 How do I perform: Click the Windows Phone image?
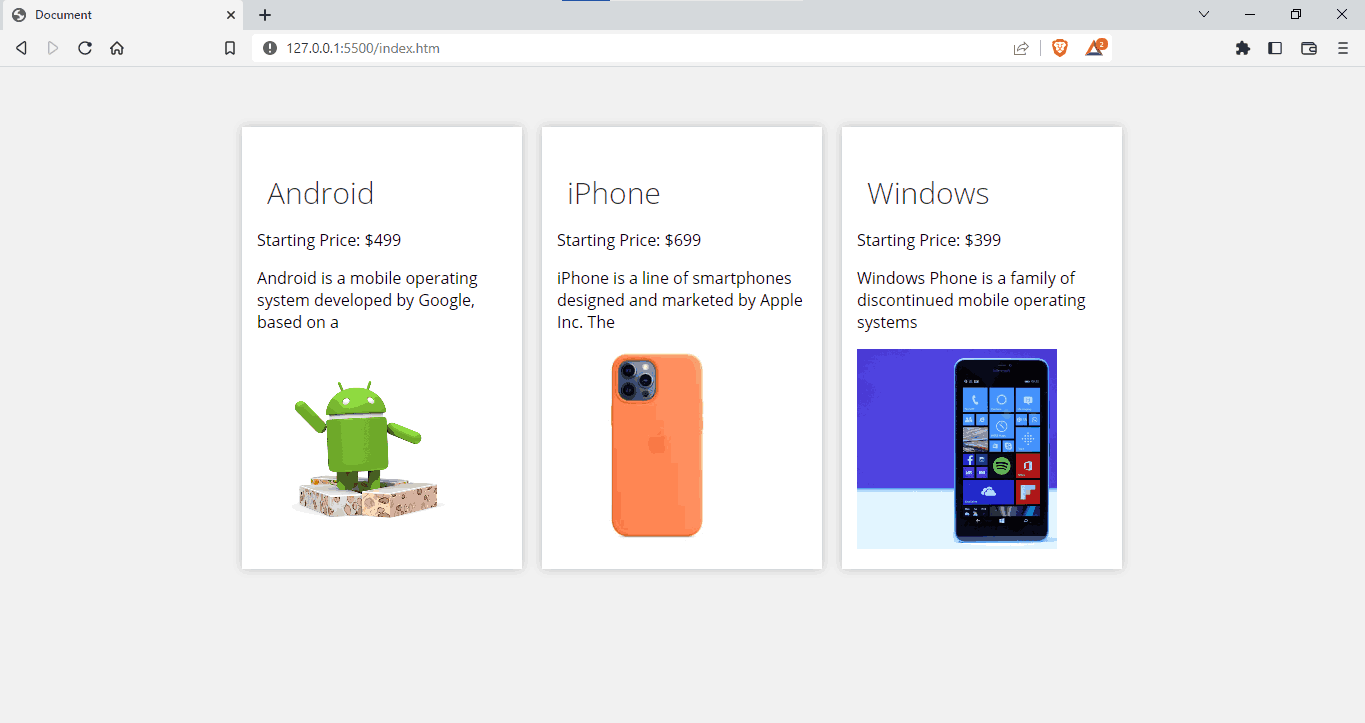point(956,448)
